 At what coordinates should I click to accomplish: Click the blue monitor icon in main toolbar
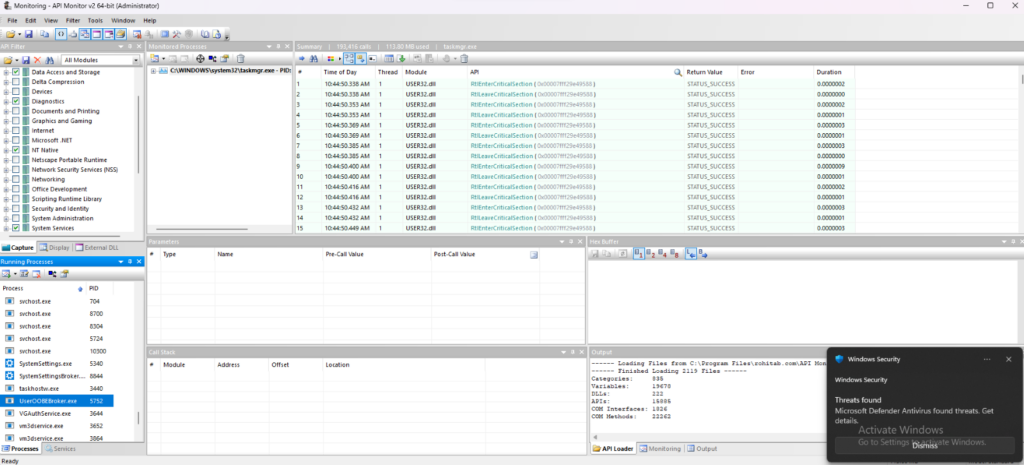tap(165, 34)
